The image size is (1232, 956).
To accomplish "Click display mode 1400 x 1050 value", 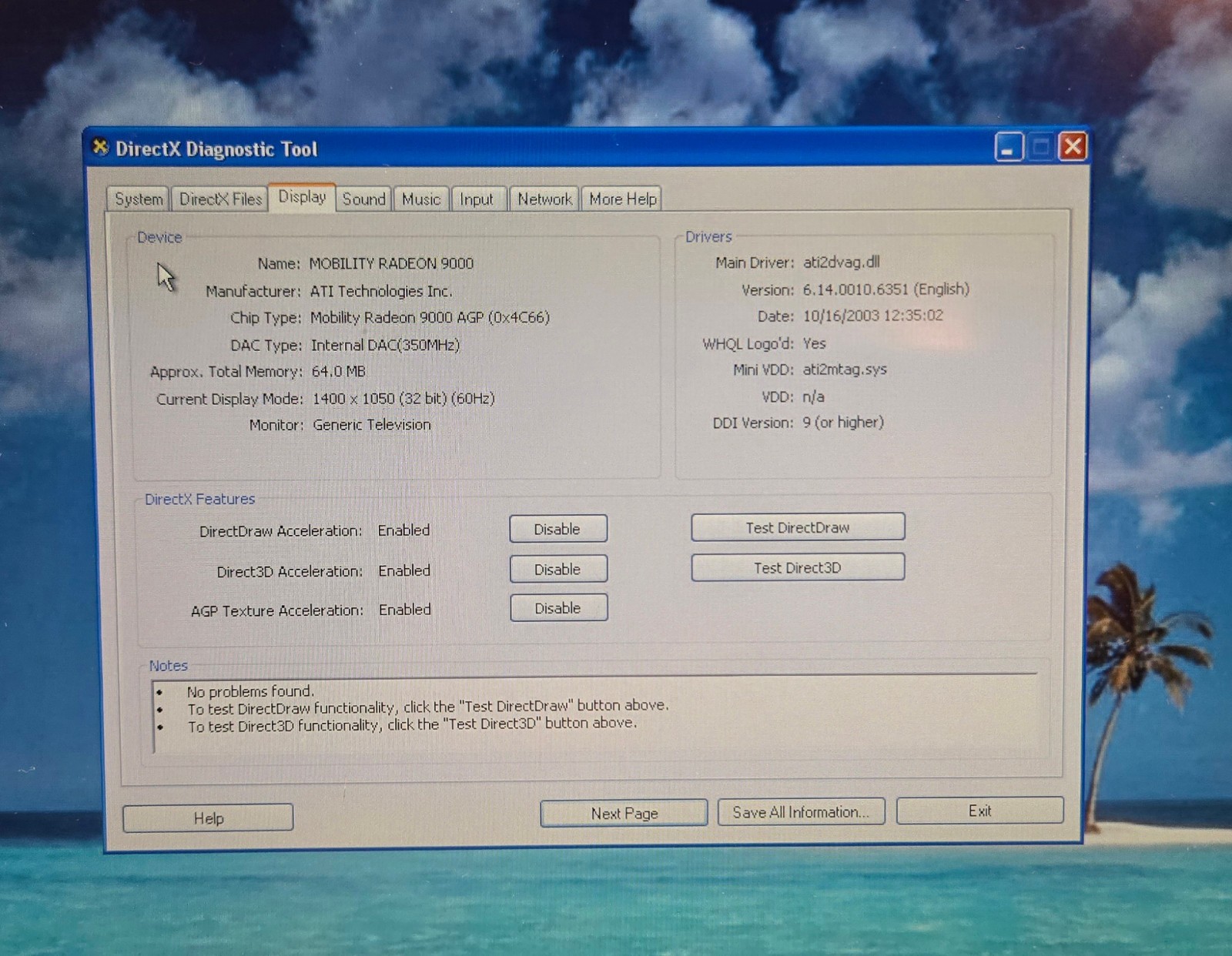I will (x=403, y=398).
